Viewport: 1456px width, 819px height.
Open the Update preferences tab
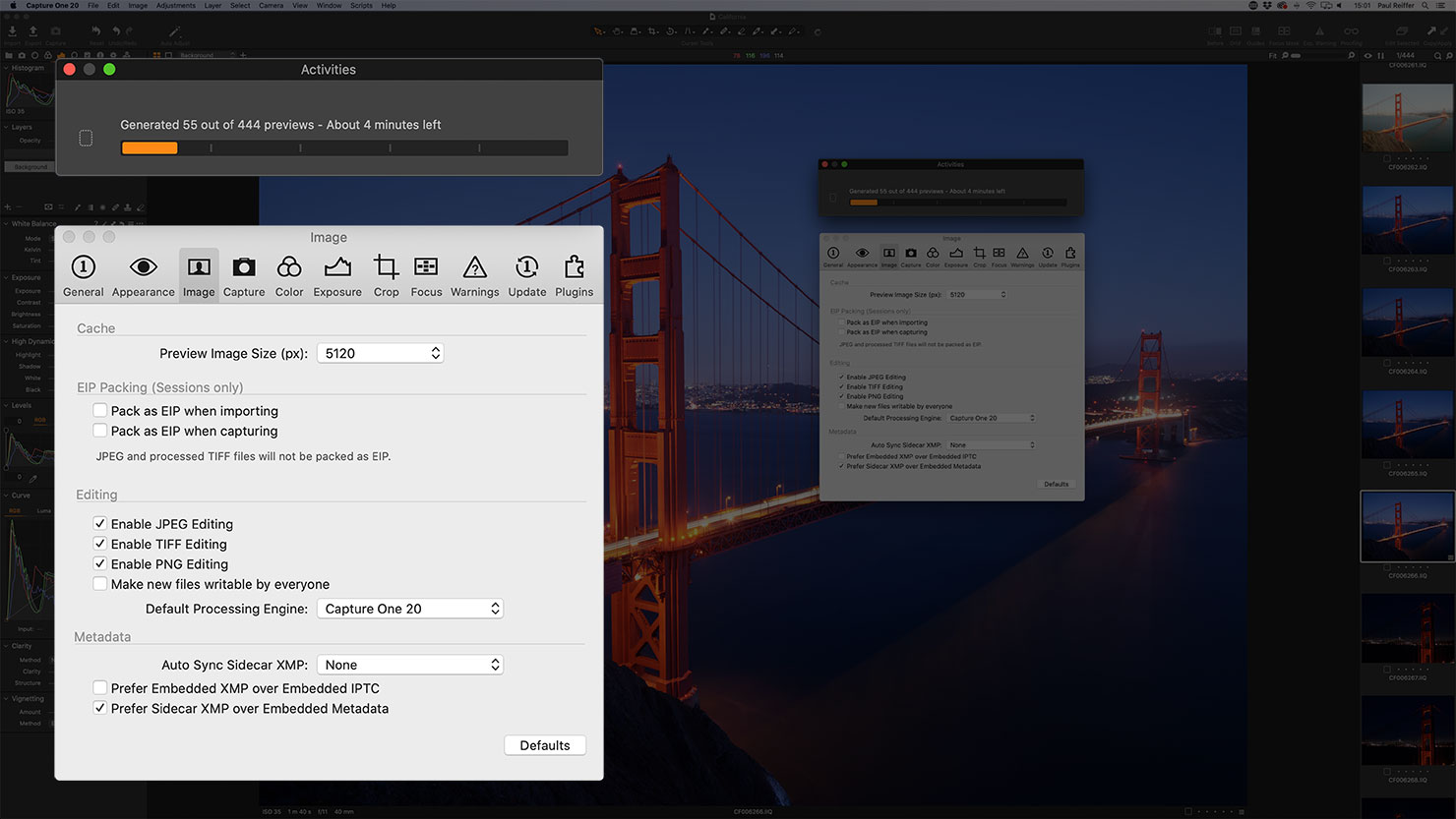[x=526, y=276]
